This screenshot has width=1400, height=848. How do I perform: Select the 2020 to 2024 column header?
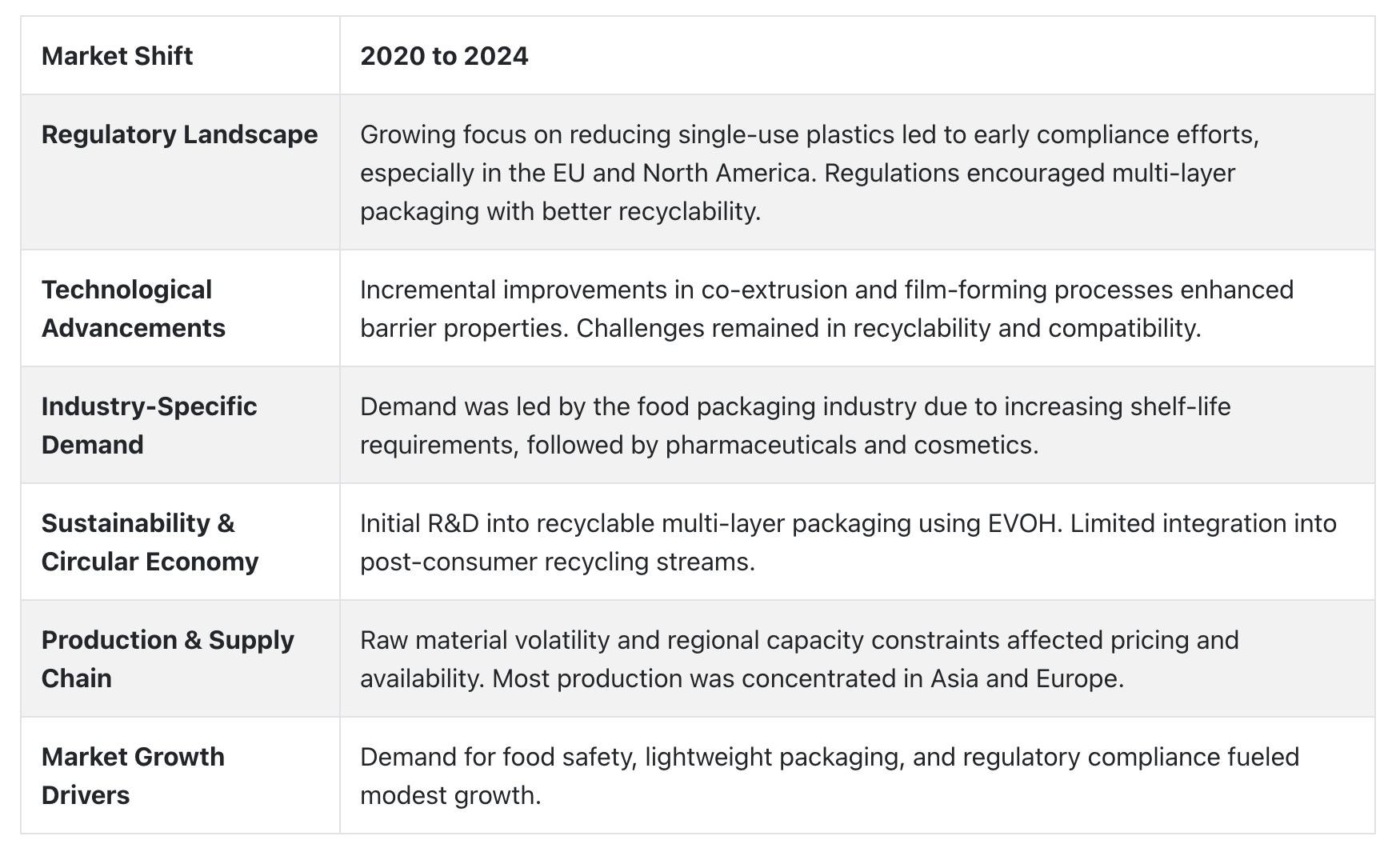click(444, 56)
